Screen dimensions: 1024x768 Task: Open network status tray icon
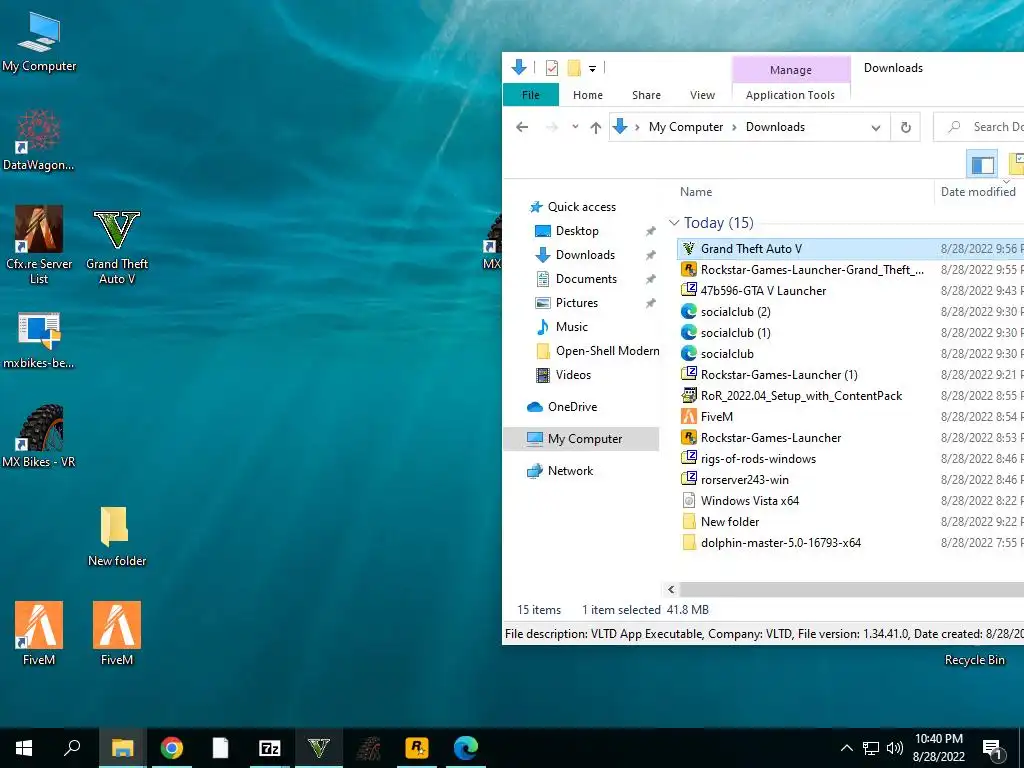point(871,748)
